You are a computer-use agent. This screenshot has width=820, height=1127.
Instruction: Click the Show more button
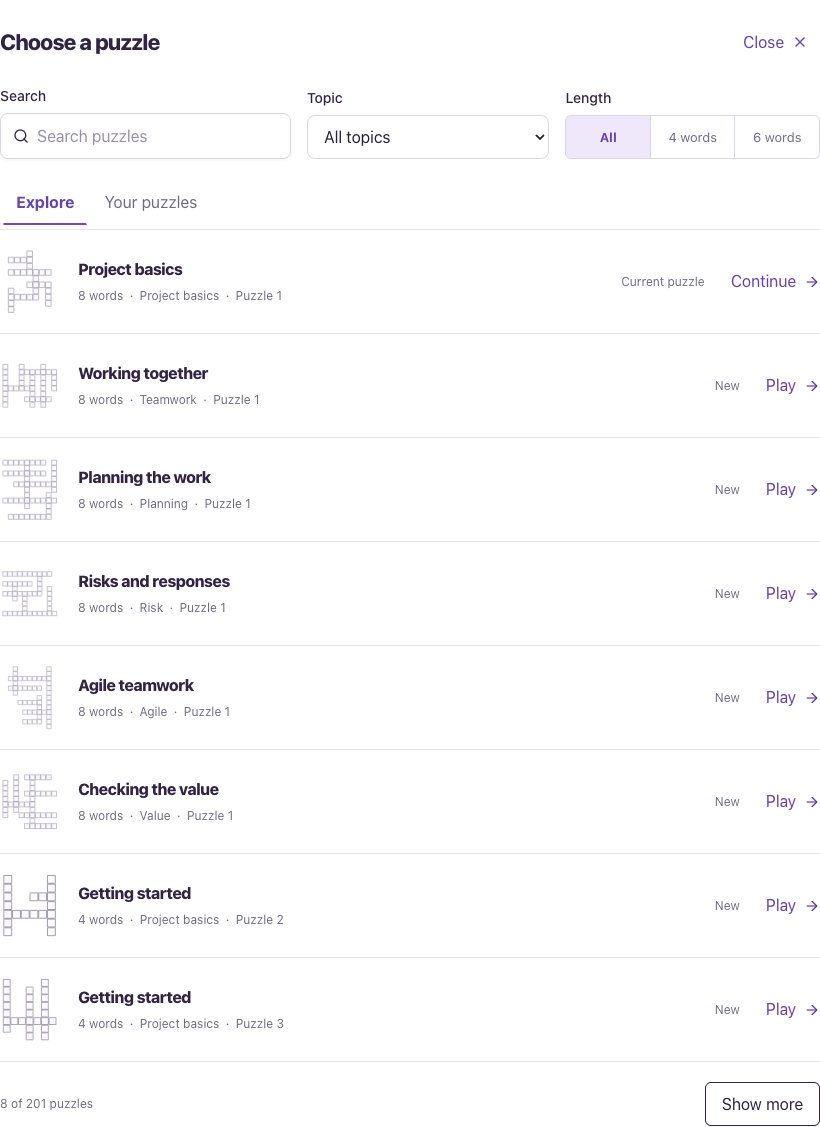point(762,1104)
